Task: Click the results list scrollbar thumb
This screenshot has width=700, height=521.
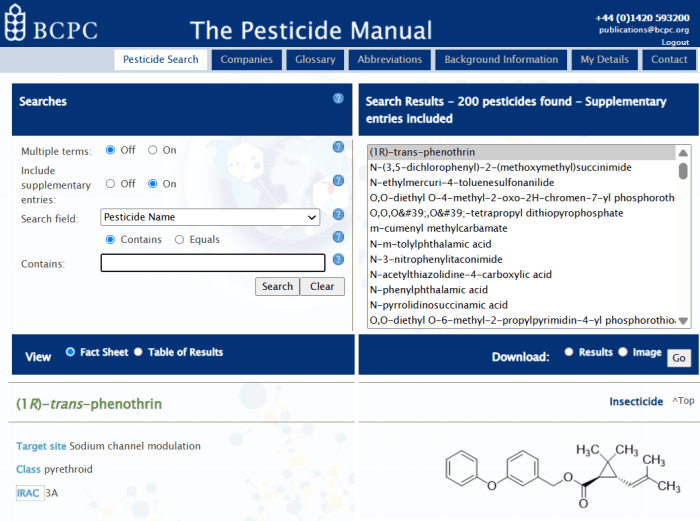Action: [683, 171]
